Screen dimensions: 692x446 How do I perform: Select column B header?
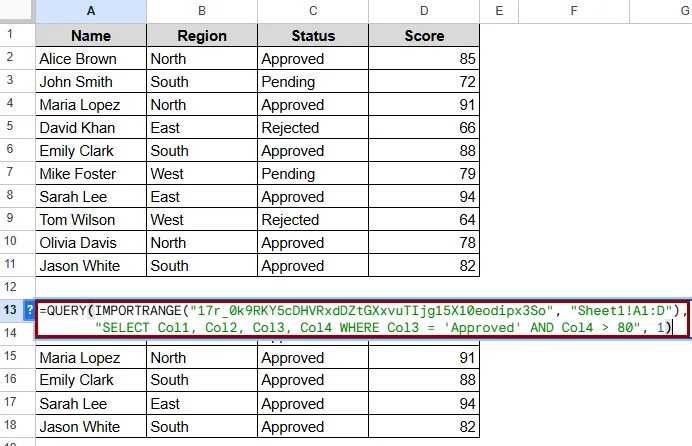click(x=202, y=11)
